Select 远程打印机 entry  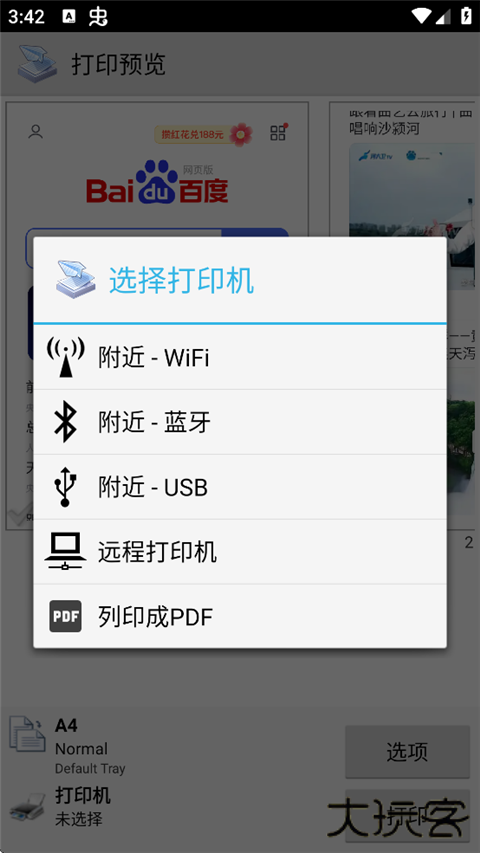pos(240,552)
